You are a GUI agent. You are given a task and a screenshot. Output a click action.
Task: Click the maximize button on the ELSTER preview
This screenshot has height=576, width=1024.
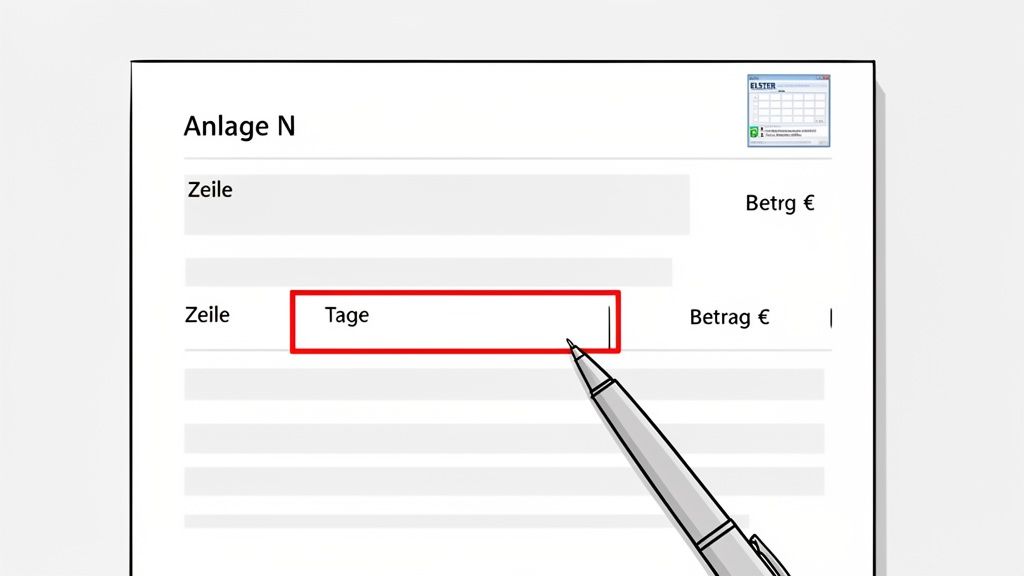819,77
